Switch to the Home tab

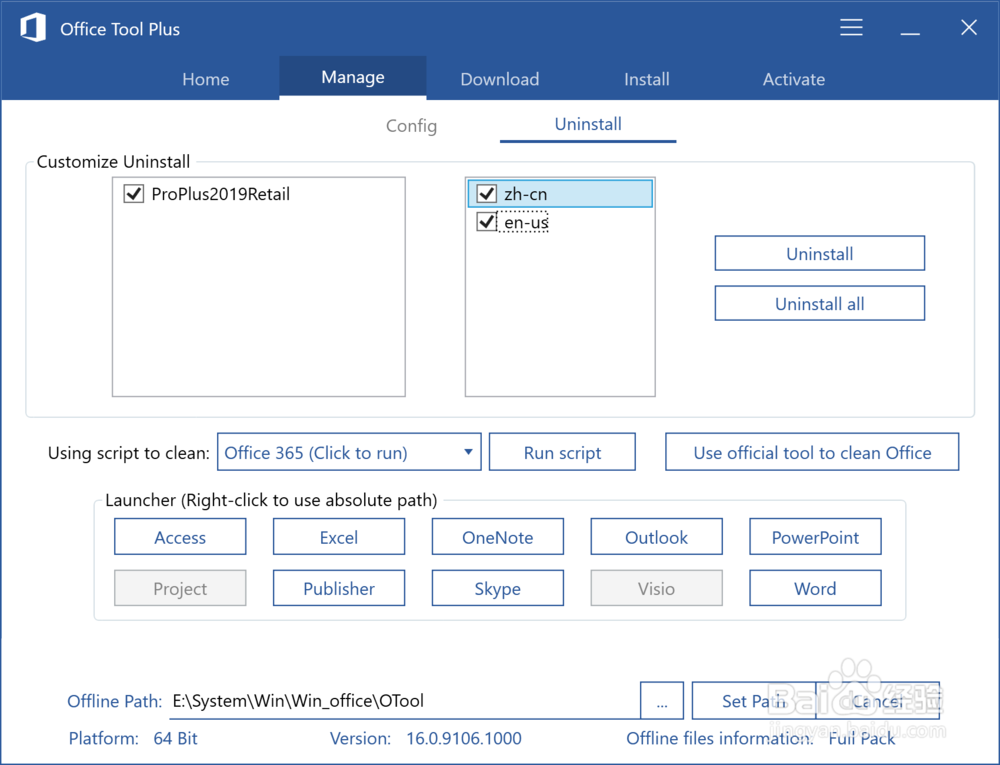coord(205,79)
